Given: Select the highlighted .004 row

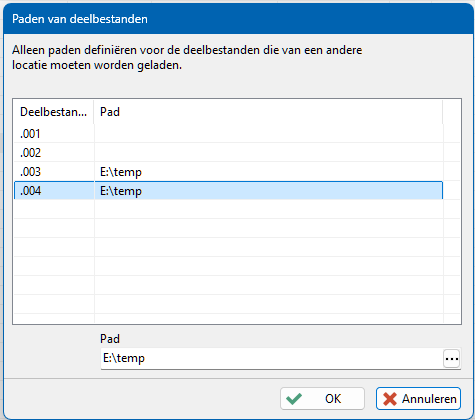Looking at the screenshot, I should tap(228, 191).
